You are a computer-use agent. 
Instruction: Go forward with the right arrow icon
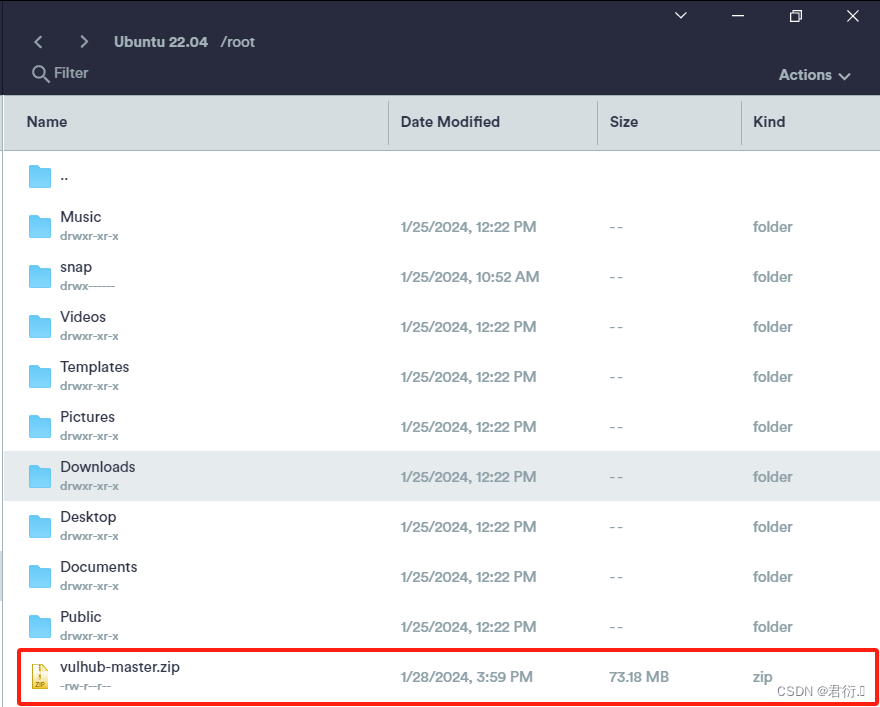[x=84, y=42]
